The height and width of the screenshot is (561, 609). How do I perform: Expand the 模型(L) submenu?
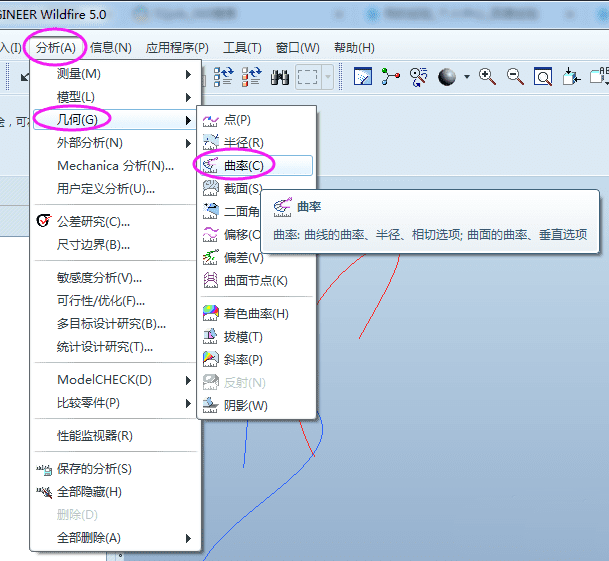tap(116, 97)
